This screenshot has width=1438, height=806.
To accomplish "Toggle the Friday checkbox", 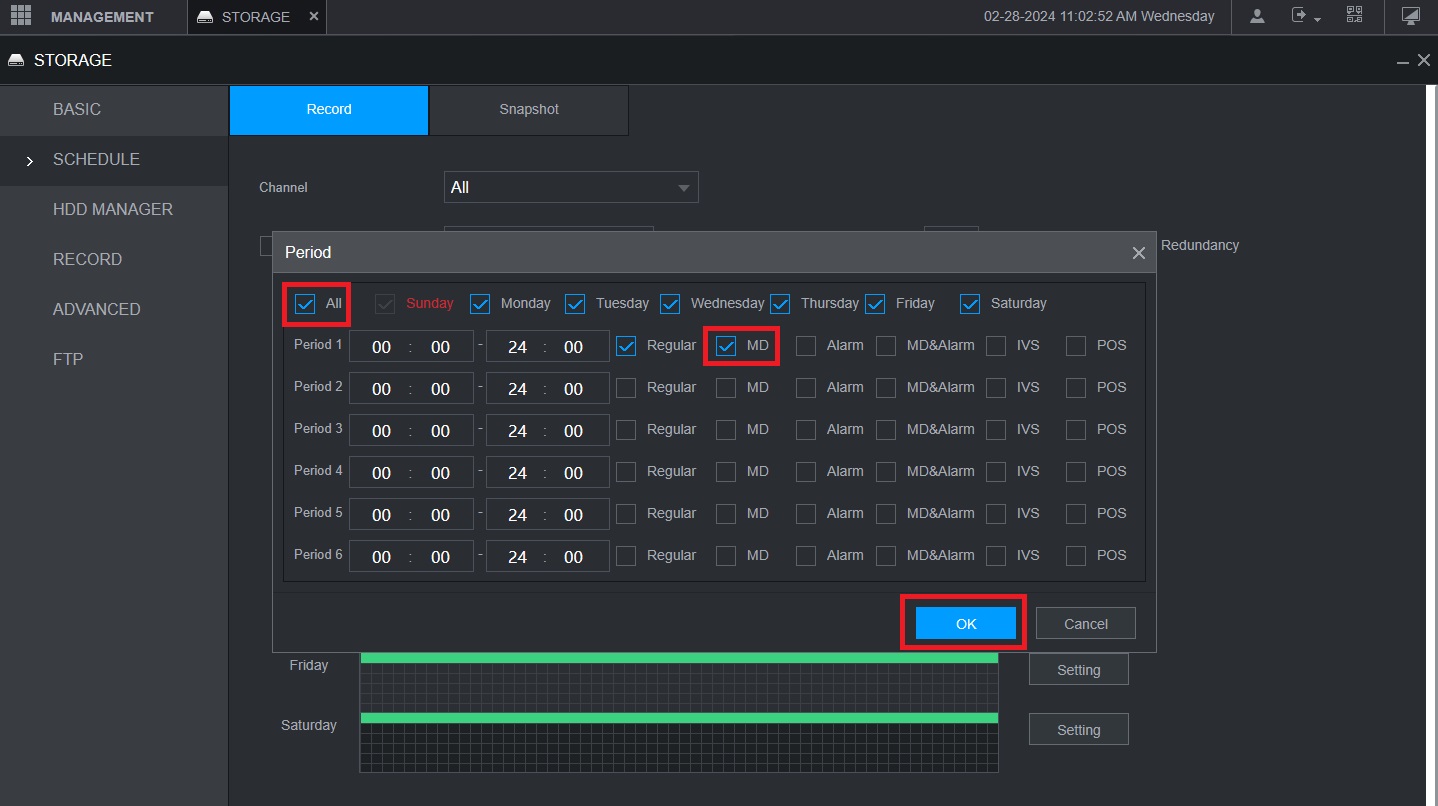I will 875,303.
